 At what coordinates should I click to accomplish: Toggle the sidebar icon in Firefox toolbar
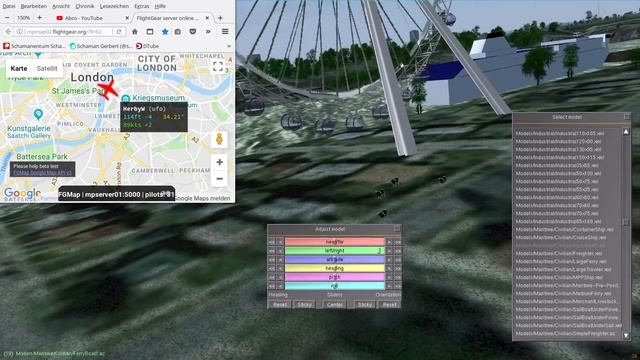(x=150, y=31)
